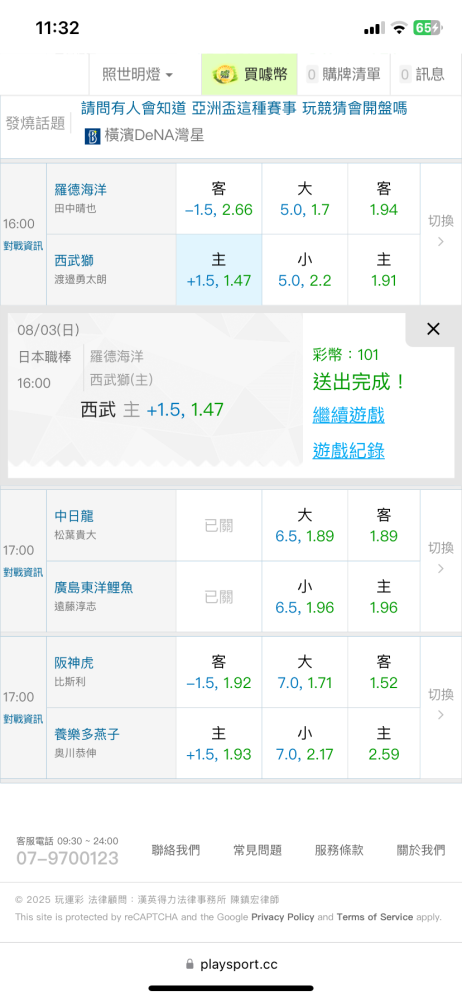
Task: Click the Yokohama DeNA BayStars team logo icon
Action: click(x=93, y=136)
